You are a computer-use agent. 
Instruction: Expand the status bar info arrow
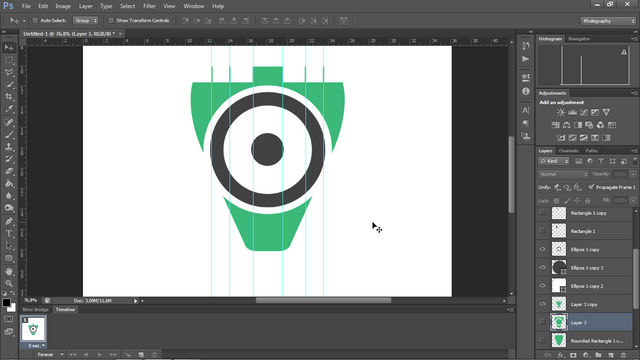[x=136, y=301]
